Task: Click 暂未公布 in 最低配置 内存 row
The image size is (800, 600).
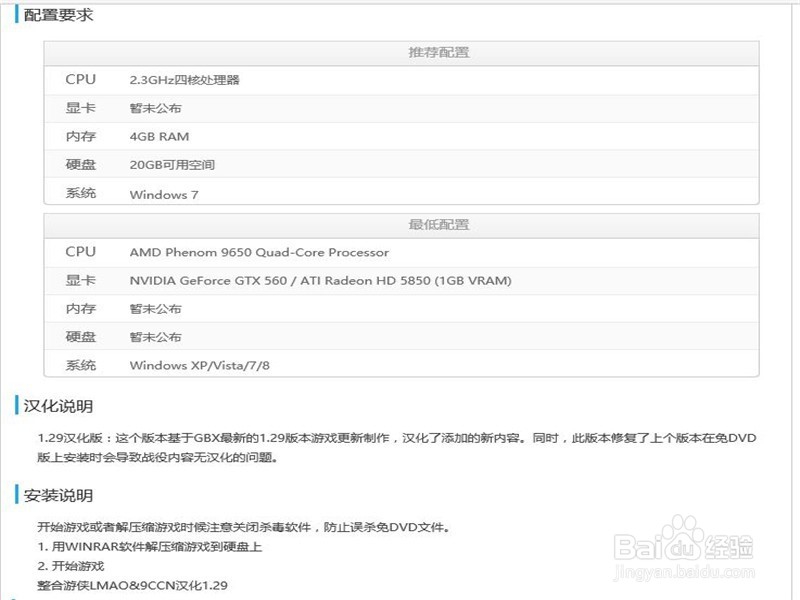Action: click(x=156, y=309)
